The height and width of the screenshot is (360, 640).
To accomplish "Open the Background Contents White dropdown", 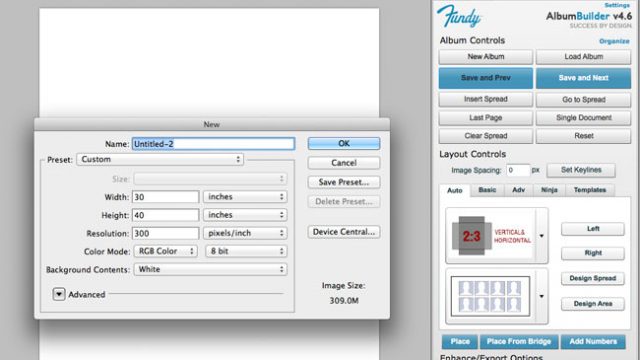I will (210, 269).
